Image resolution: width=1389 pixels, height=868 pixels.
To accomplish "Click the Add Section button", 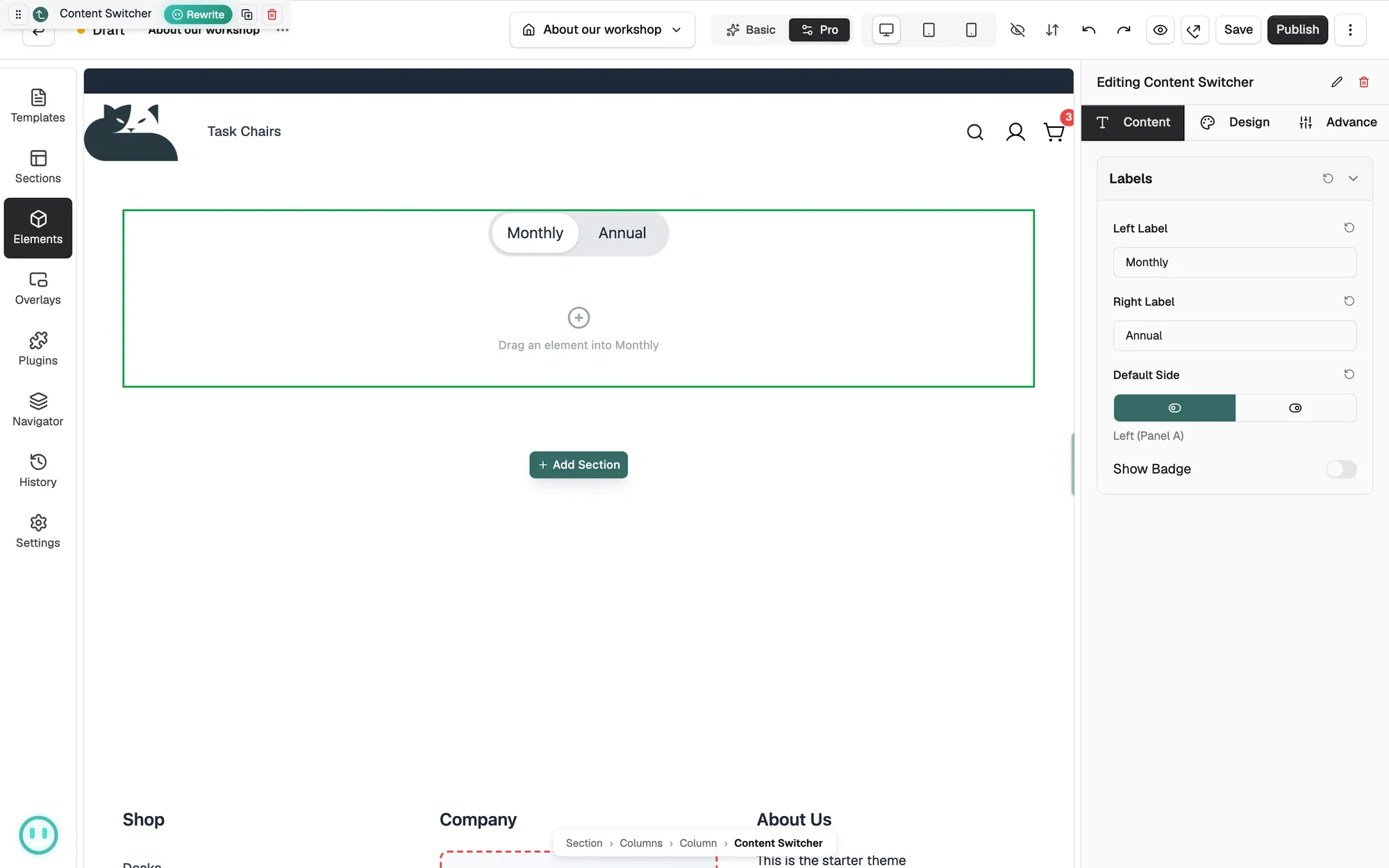I will point(579,465).
